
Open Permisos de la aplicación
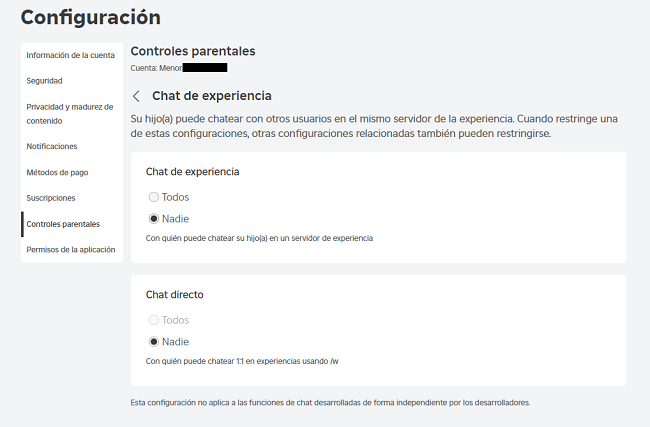71,249
